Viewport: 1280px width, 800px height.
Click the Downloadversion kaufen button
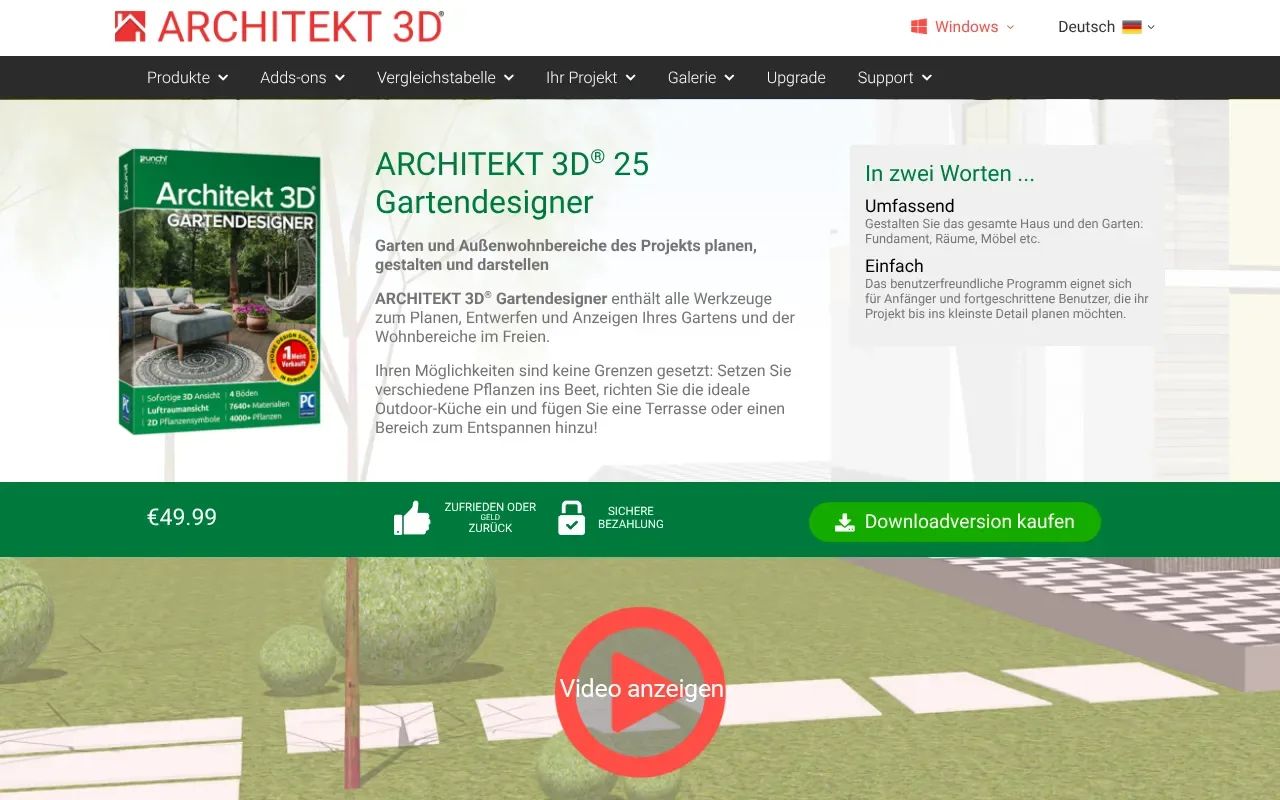954,521
